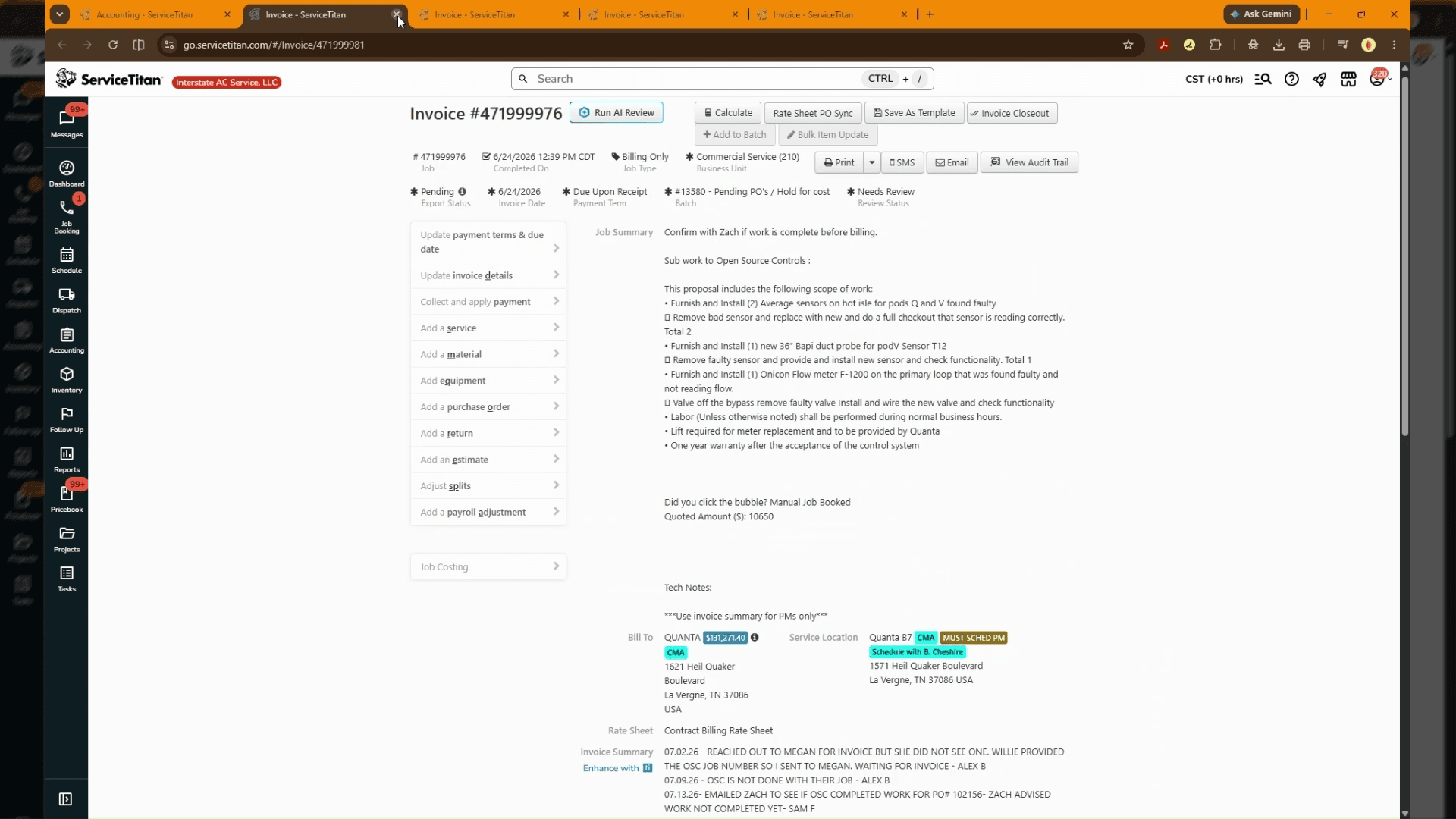
Task: Collapse the sidebar with bottom panel icon
Action: (66, 799)
